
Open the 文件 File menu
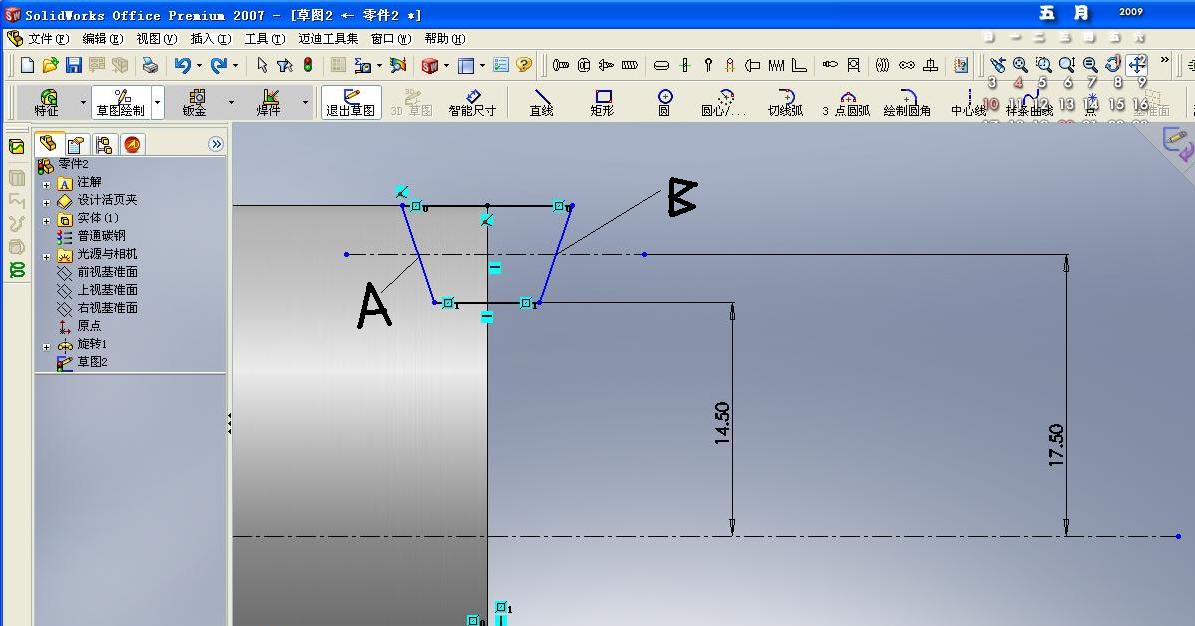(48, 38)
